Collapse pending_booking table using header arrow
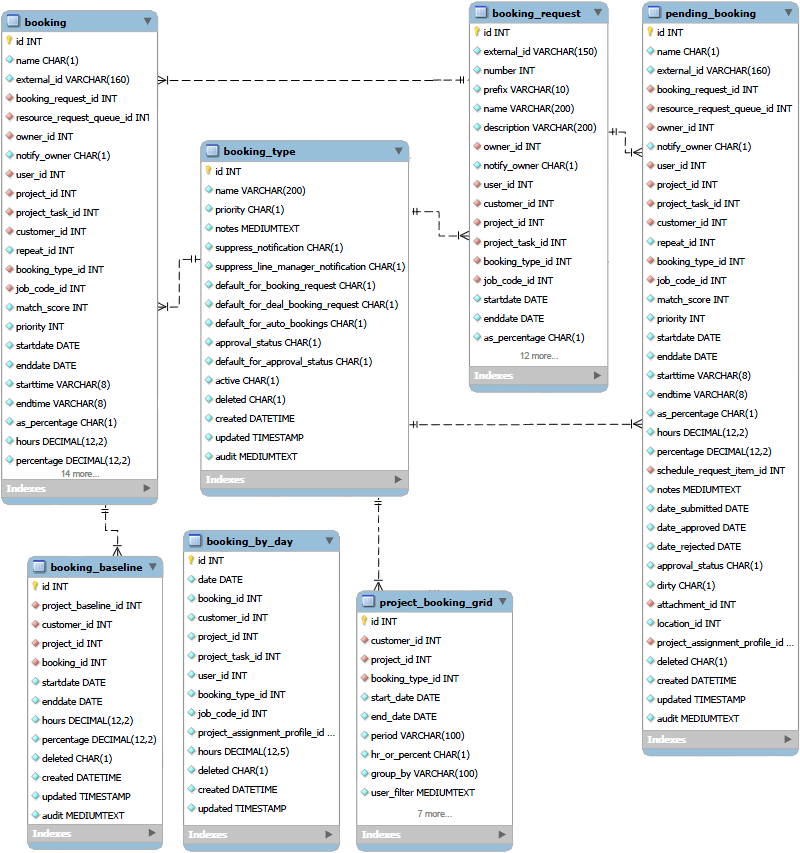Screen dimensions: 800x853 click(x=788, y=12)
